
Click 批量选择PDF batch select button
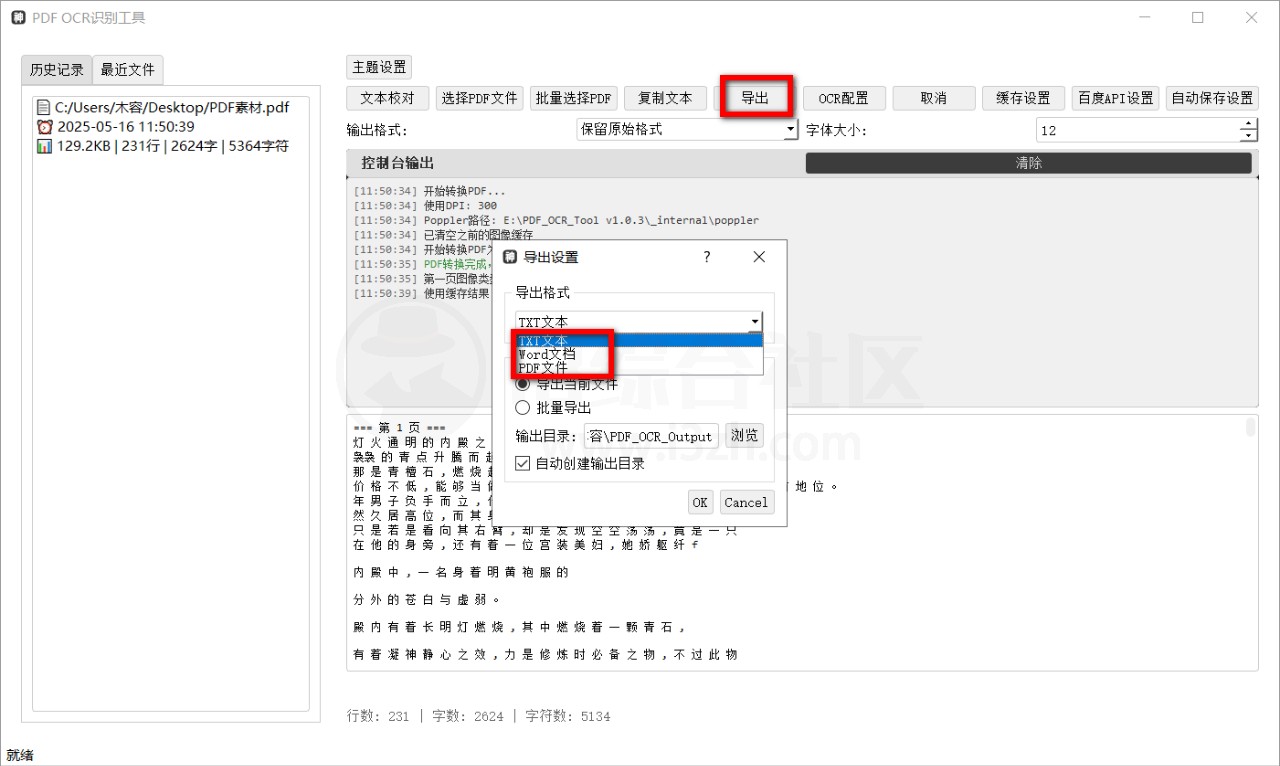[x=573, y=98]
